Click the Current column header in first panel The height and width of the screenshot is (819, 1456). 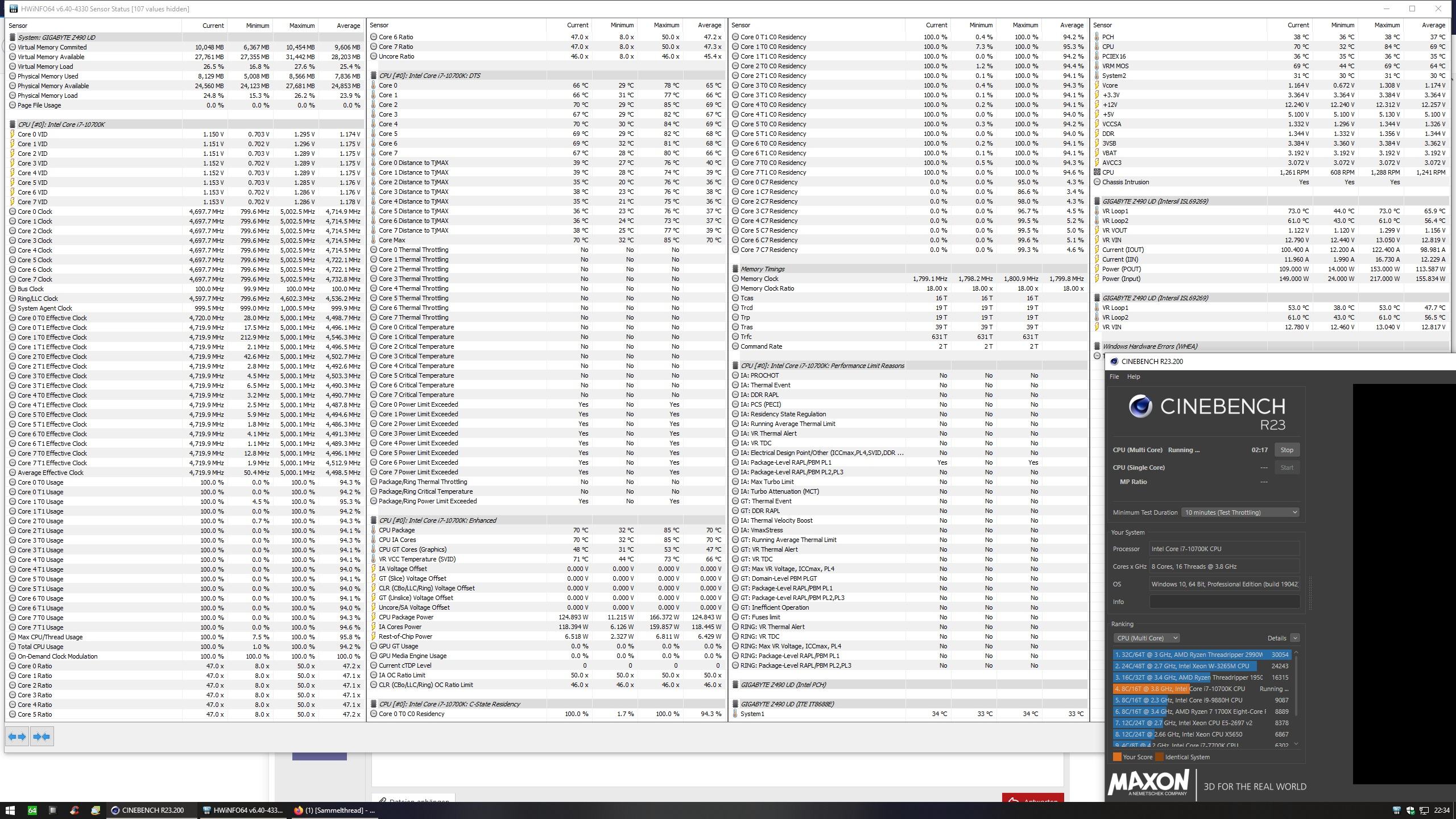click(x=205, y=26)
